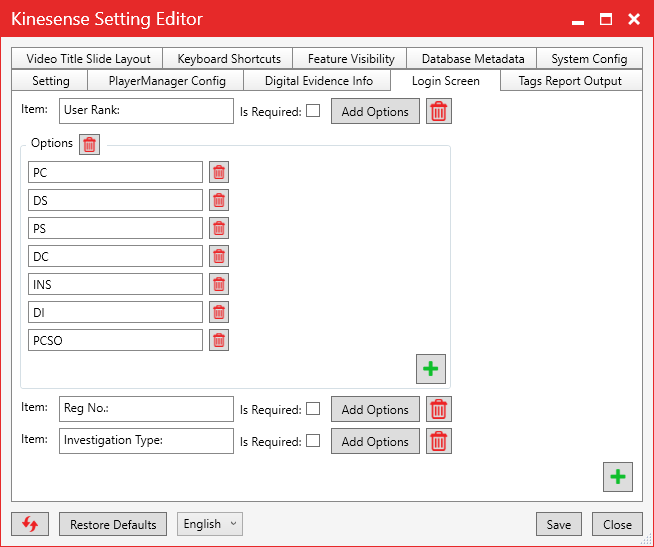The width and height of the screenshot is (654, 547).
Task: Add a new option with green plus in Options
Action: pos(430,369)
